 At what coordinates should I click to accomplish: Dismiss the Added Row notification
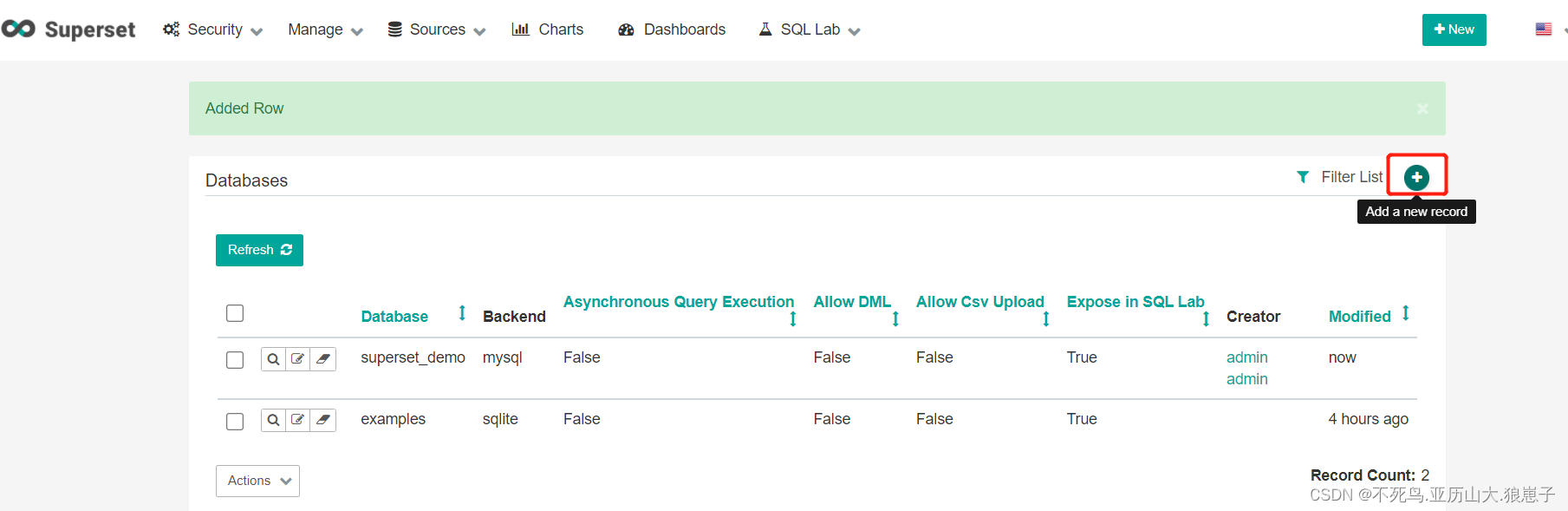pos(1422,108)
